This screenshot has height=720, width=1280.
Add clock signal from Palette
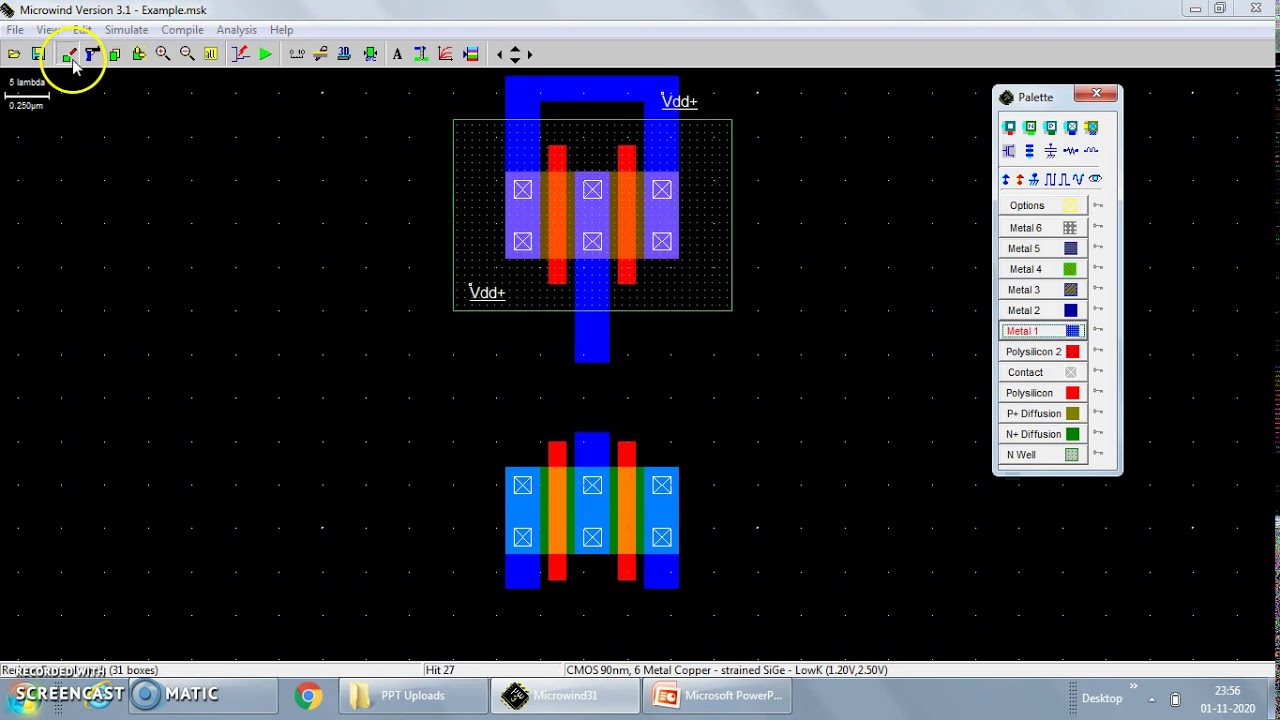point(1050,179)
